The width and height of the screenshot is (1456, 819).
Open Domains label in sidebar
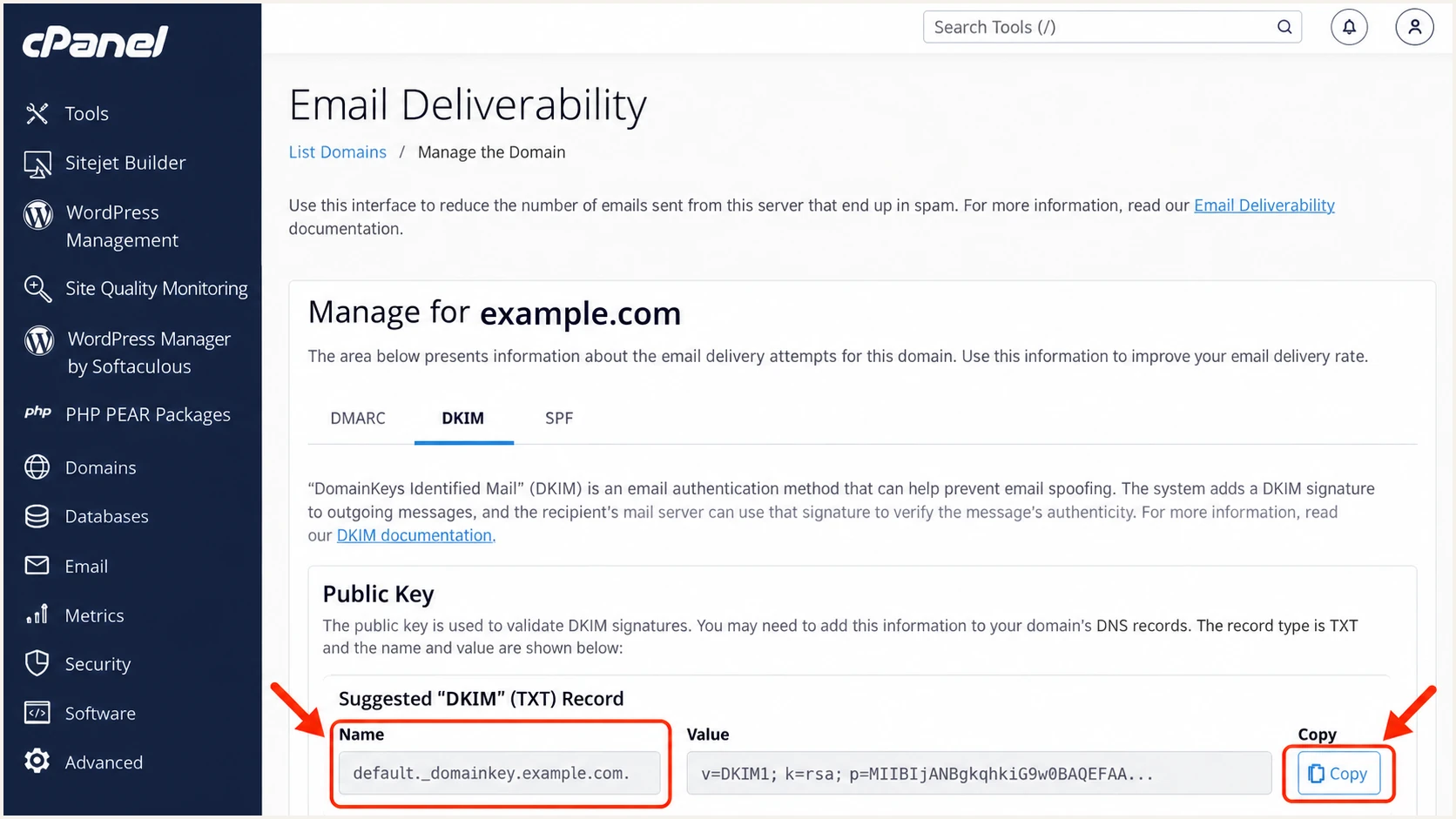click(x=101, y=468)
